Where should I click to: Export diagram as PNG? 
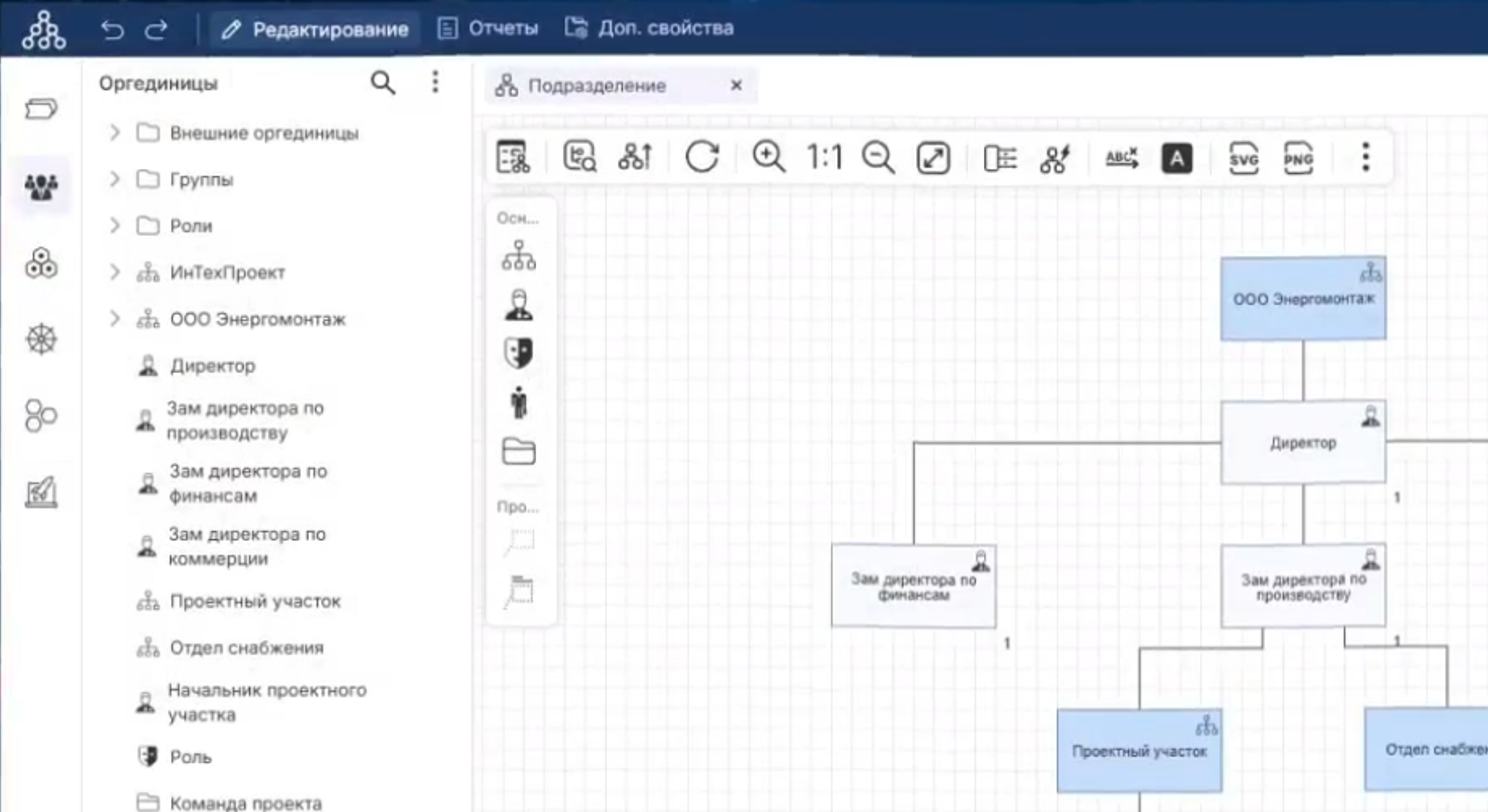point(1297,158)
